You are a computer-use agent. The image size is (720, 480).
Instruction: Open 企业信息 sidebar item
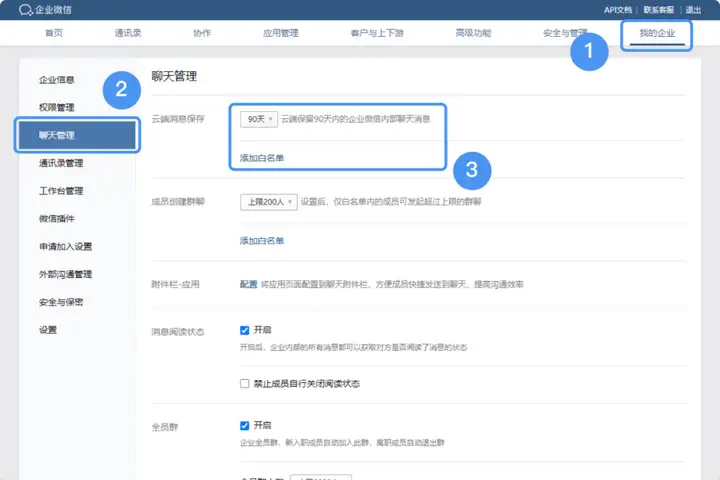(x=56, y=79)
